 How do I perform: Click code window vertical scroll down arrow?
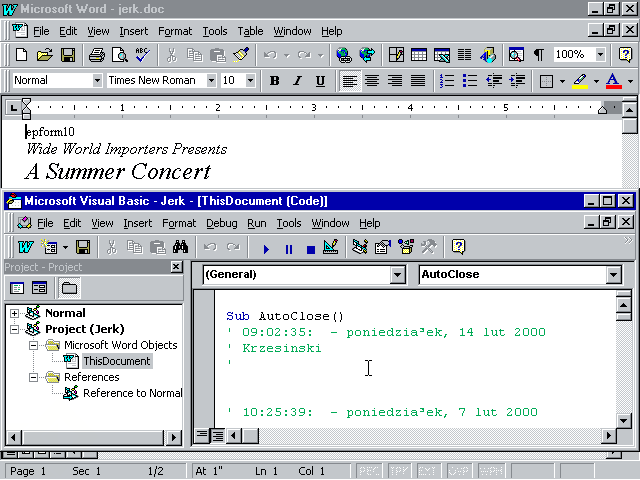click(624, 420)
